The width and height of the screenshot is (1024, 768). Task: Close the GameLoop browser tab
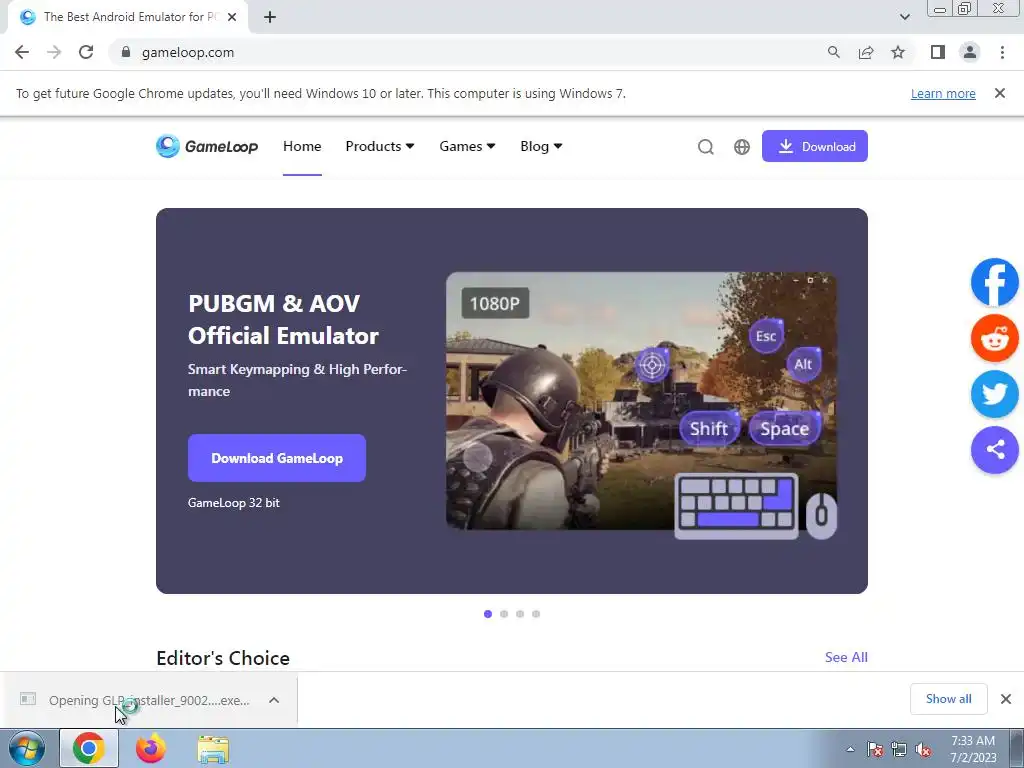click(x=232, y=17)
